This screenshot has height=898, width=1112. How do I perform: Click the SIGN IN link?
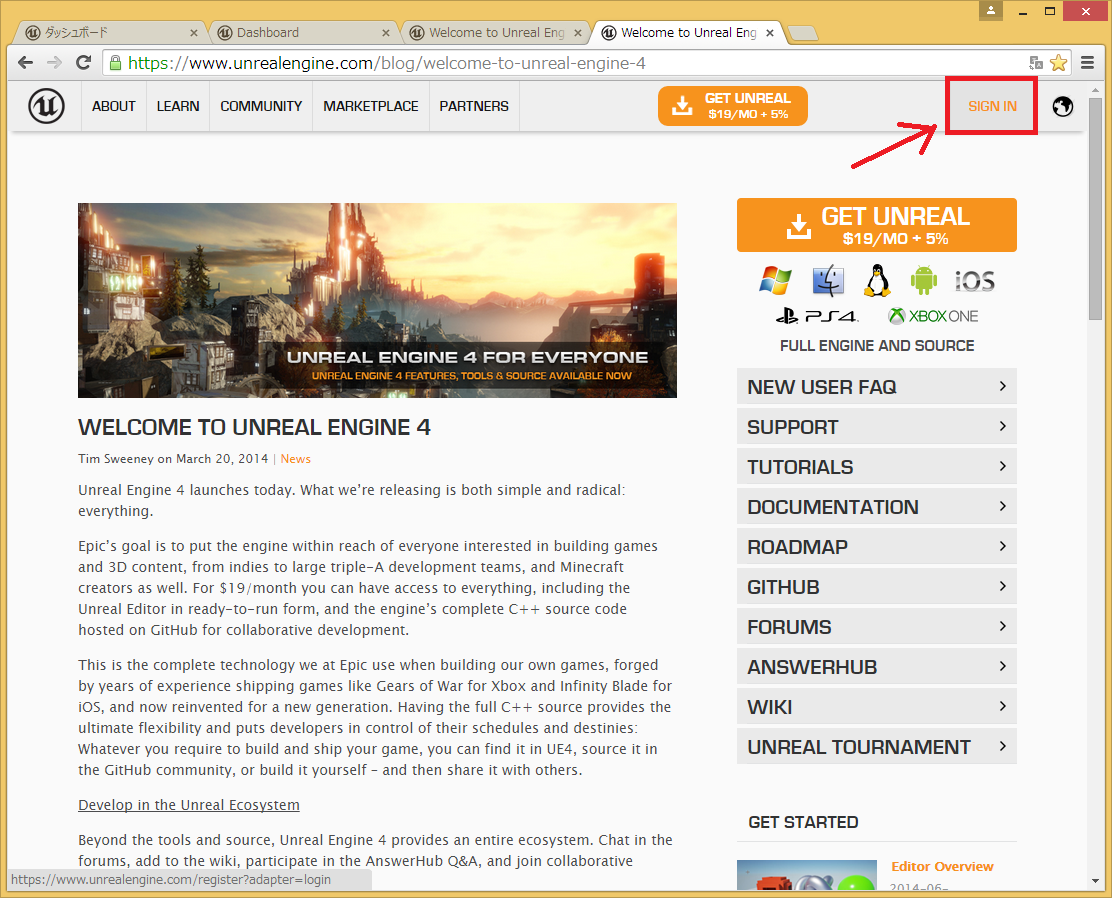992,106
